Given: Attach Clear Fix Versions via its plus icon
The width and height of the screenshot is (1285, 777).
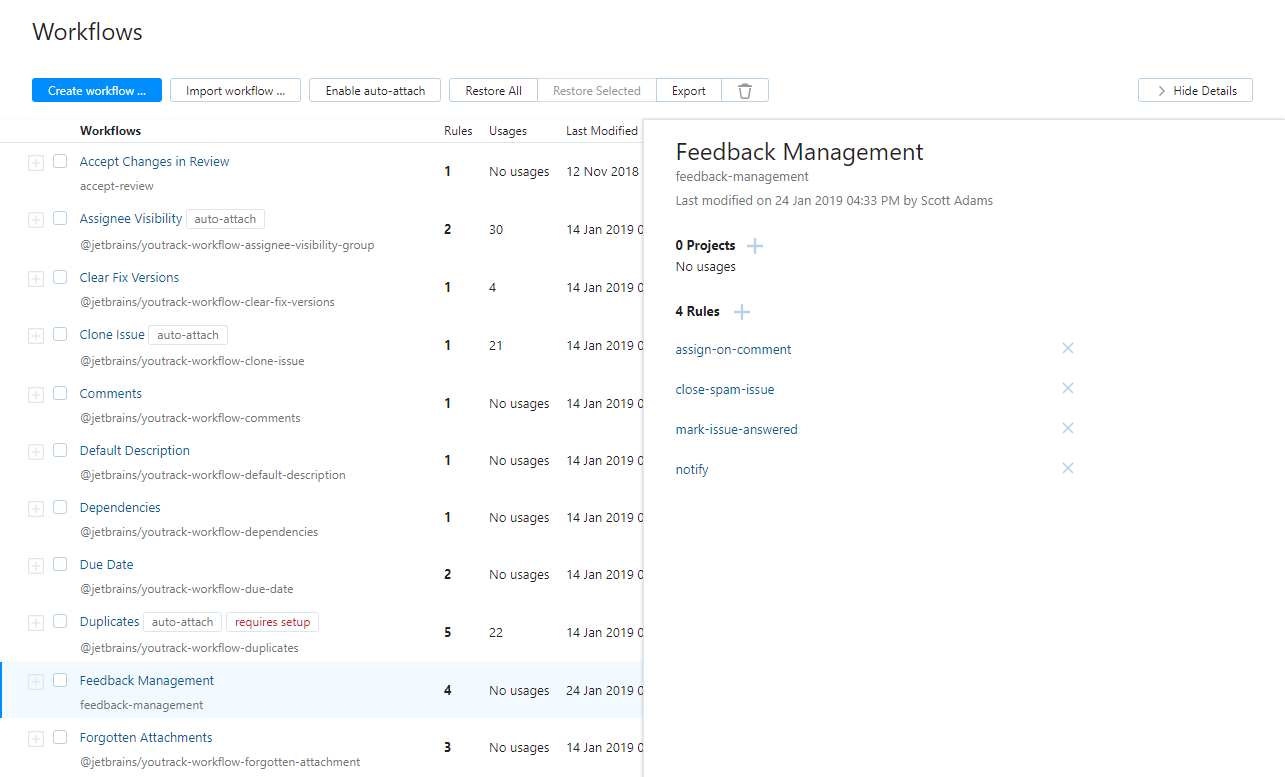Looking at the screenshot, I should tap(36, 277).
